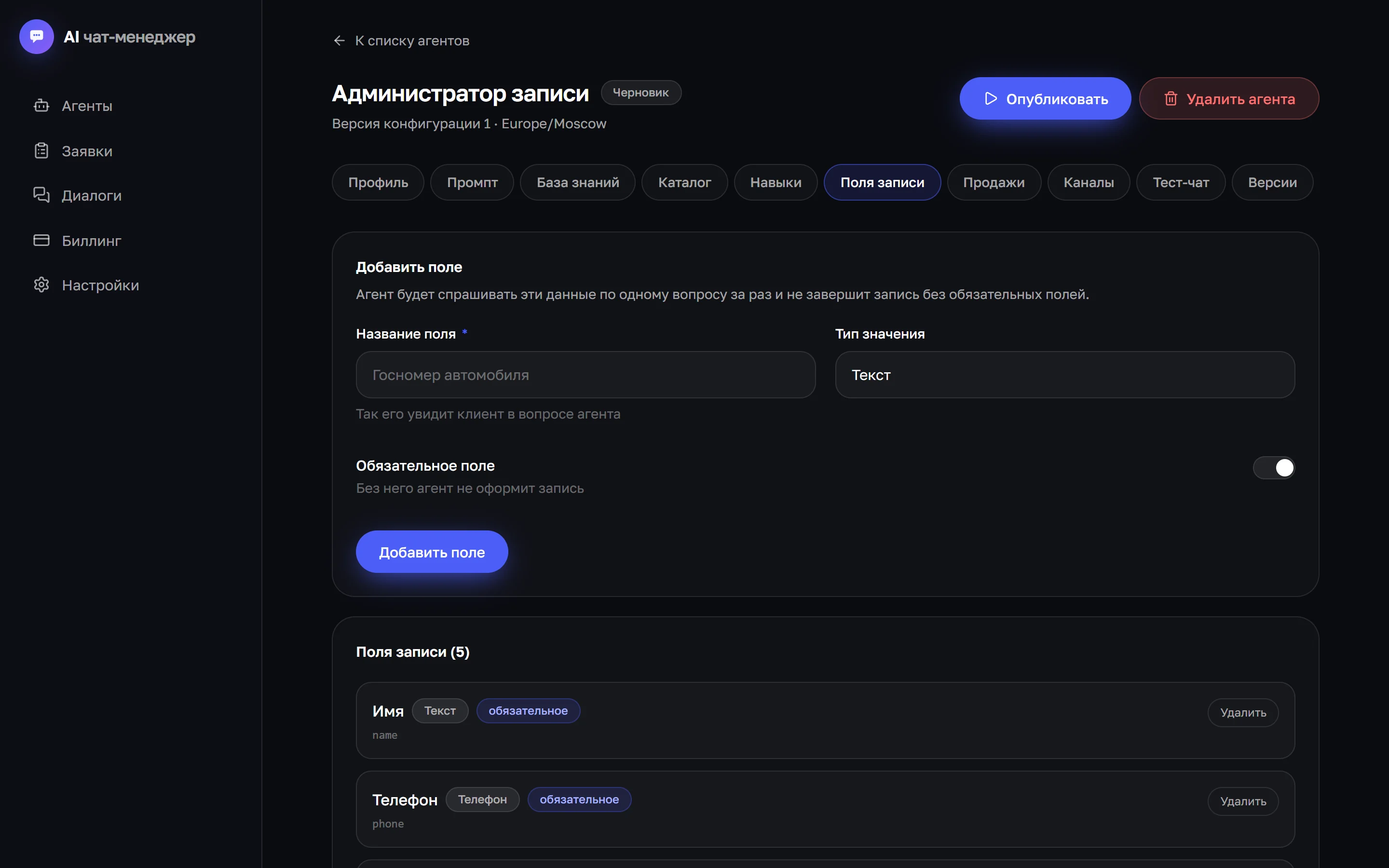Click the Настройки gear icon in the sidebar
The width and height of the screenshot is (1389, 868).
[41, 285]
